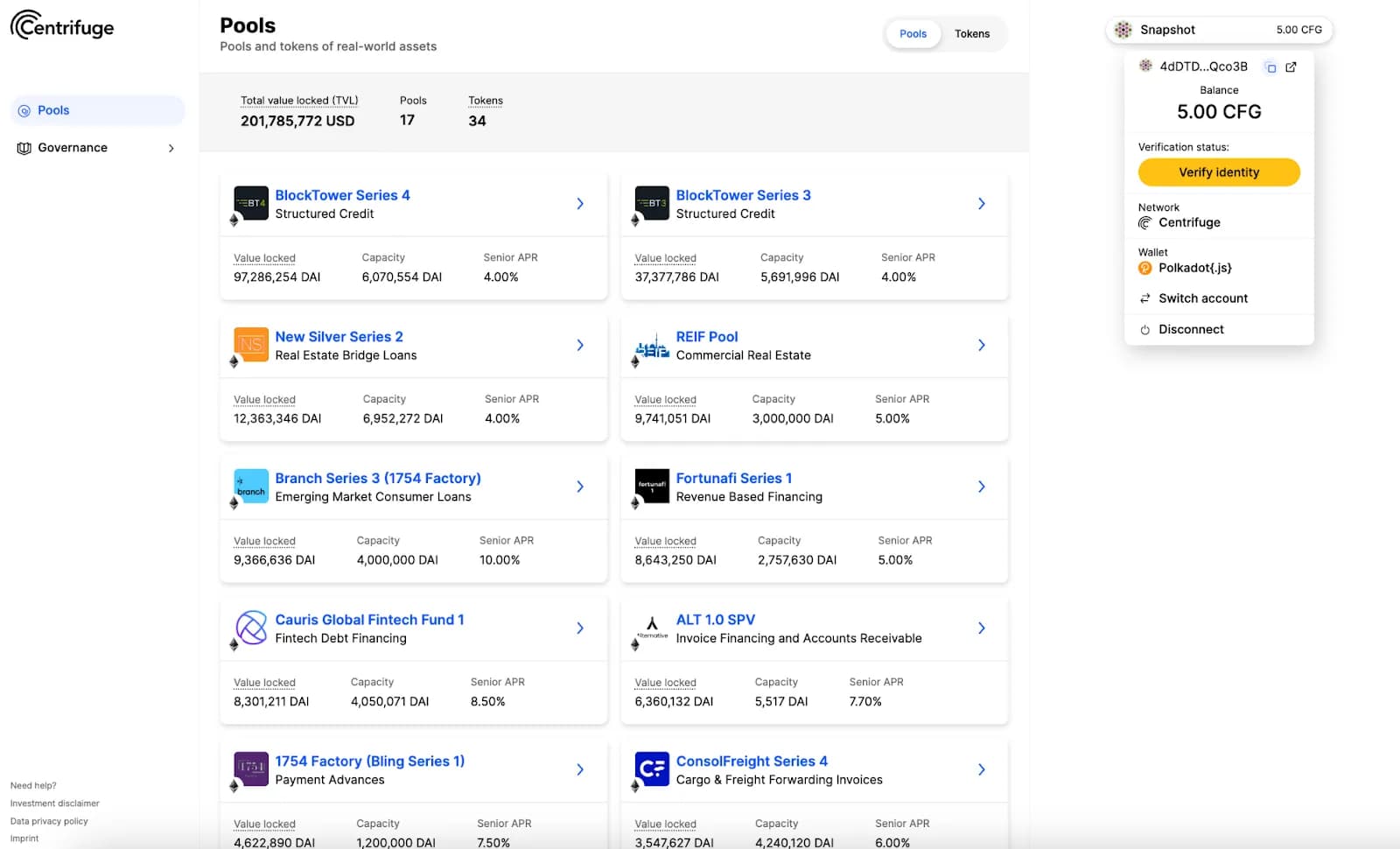Go to Pools in the sidebar

click(97, 110)
